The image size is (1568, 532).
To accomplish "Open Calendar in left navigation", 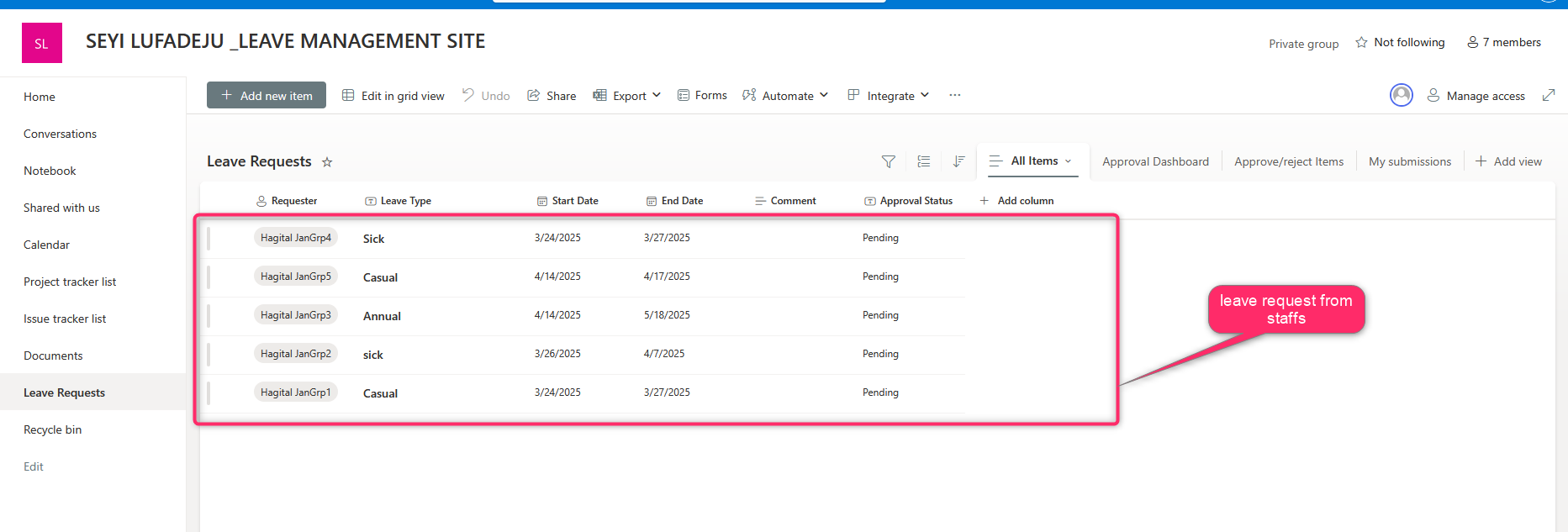I will pyautogui.click(x=46, y=245).
